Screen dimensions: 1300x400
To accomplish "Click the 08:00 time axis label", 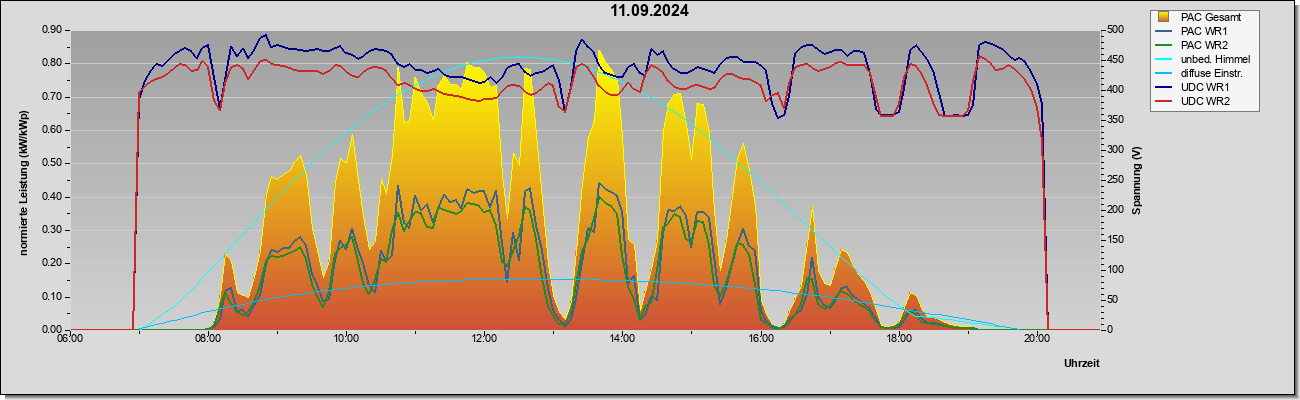I will pos(207,339).
